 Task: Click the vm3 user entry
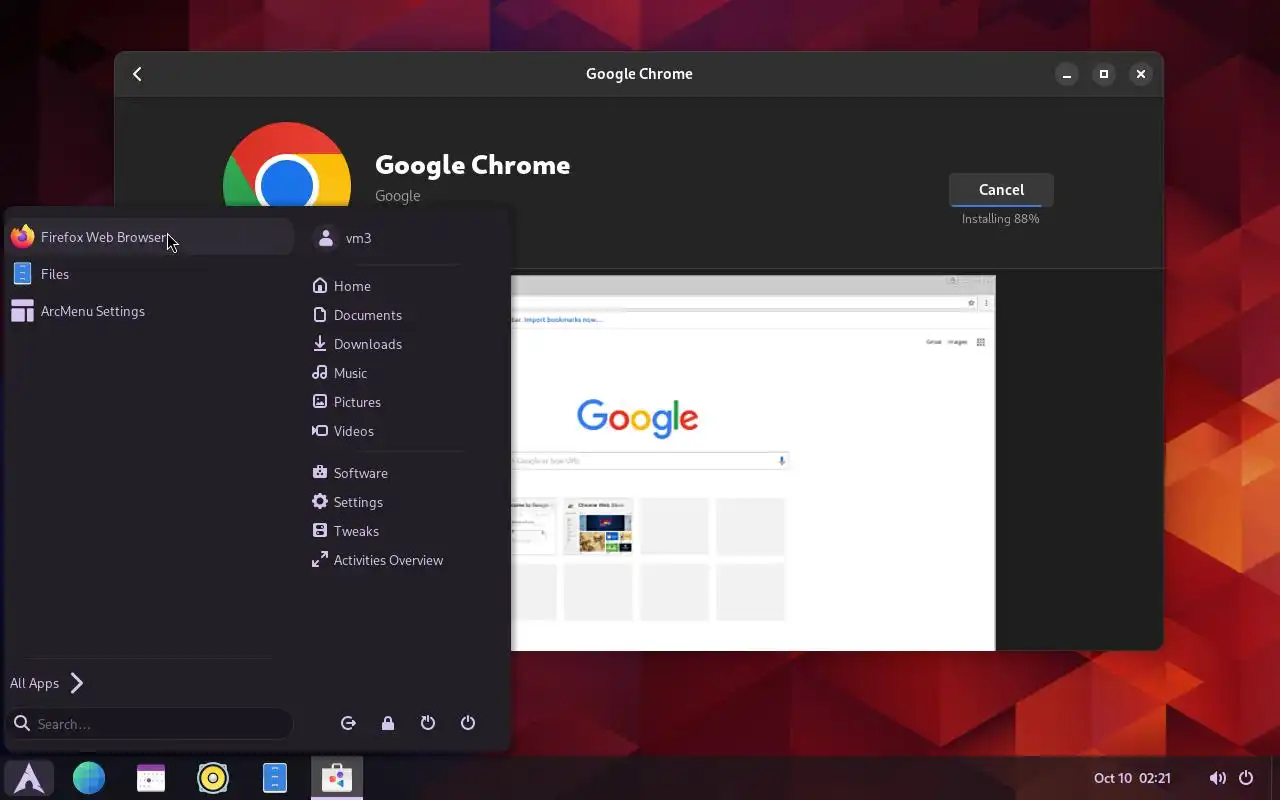[x=343, y=238]
